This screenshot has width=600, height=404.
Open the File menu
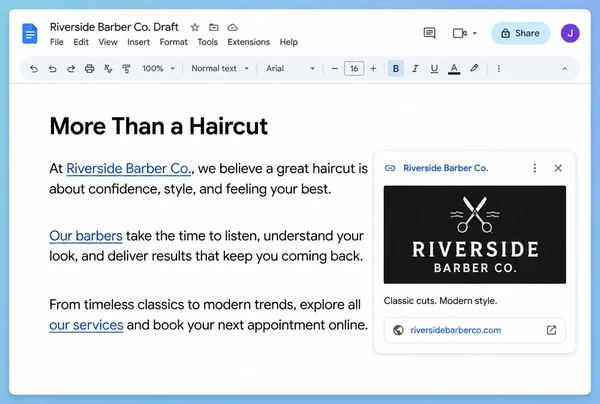(57, 42)
